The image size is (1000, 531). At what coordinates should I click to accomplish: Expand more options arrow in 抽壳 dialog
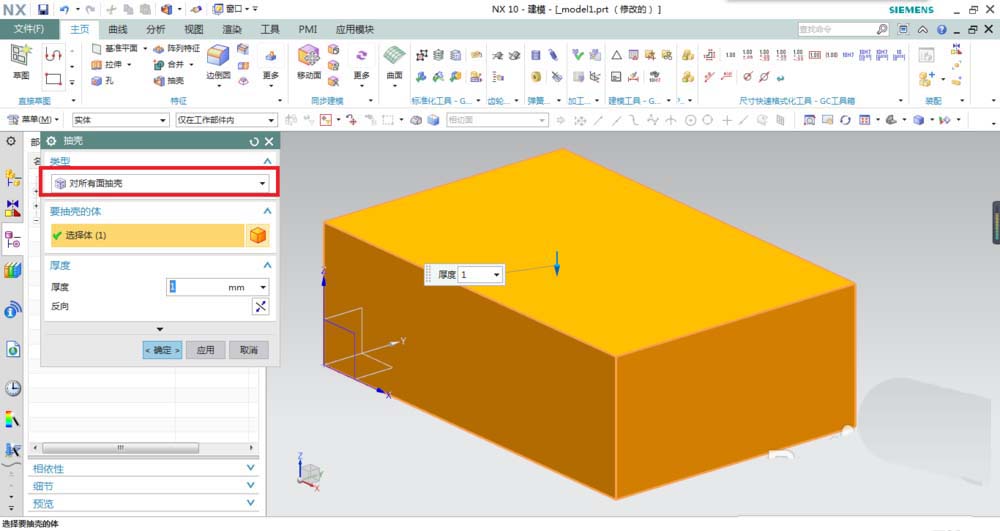point(160,330)
